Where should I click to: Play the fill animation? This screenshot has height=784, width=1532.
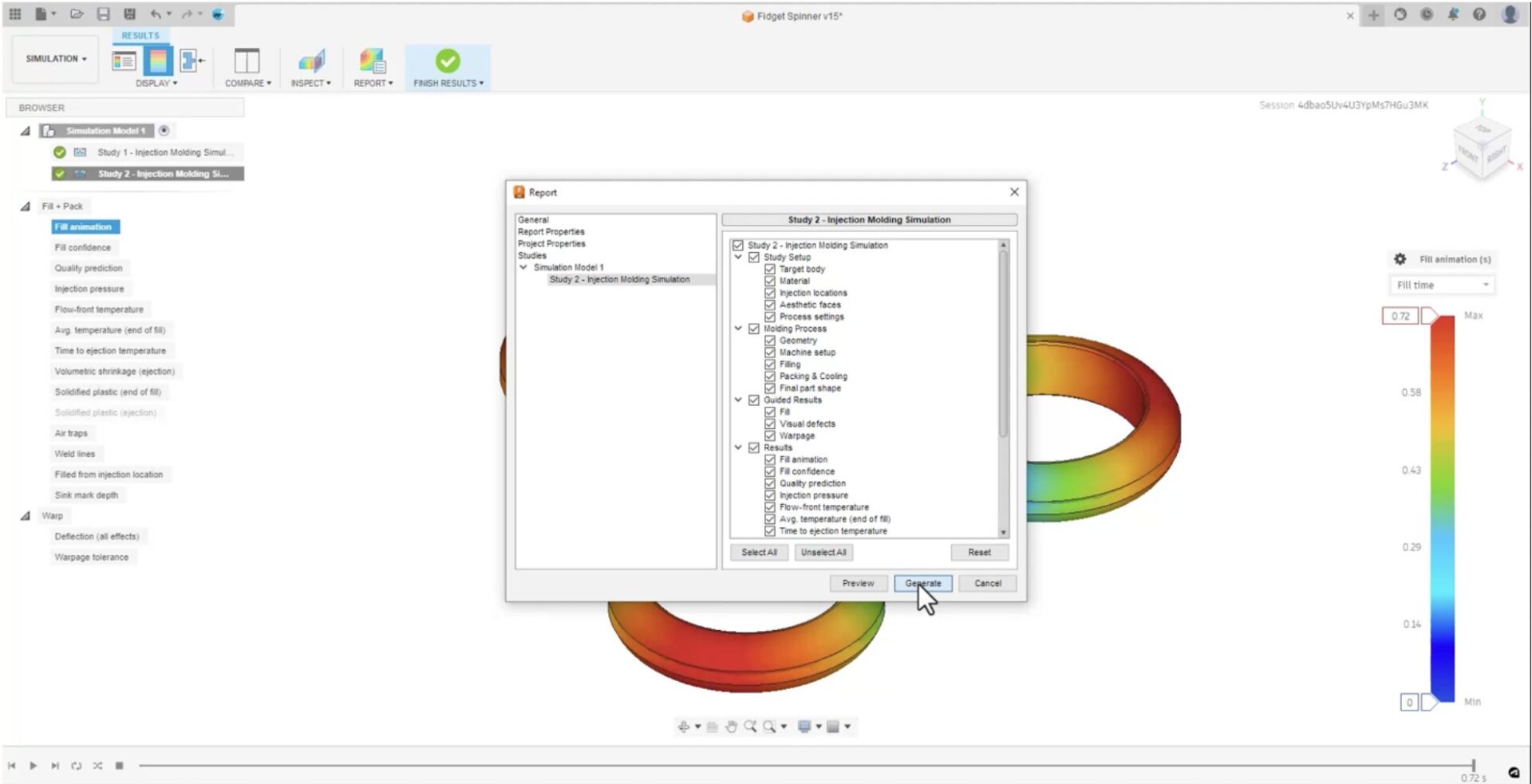pyautogui.click(x=33, y=766)
